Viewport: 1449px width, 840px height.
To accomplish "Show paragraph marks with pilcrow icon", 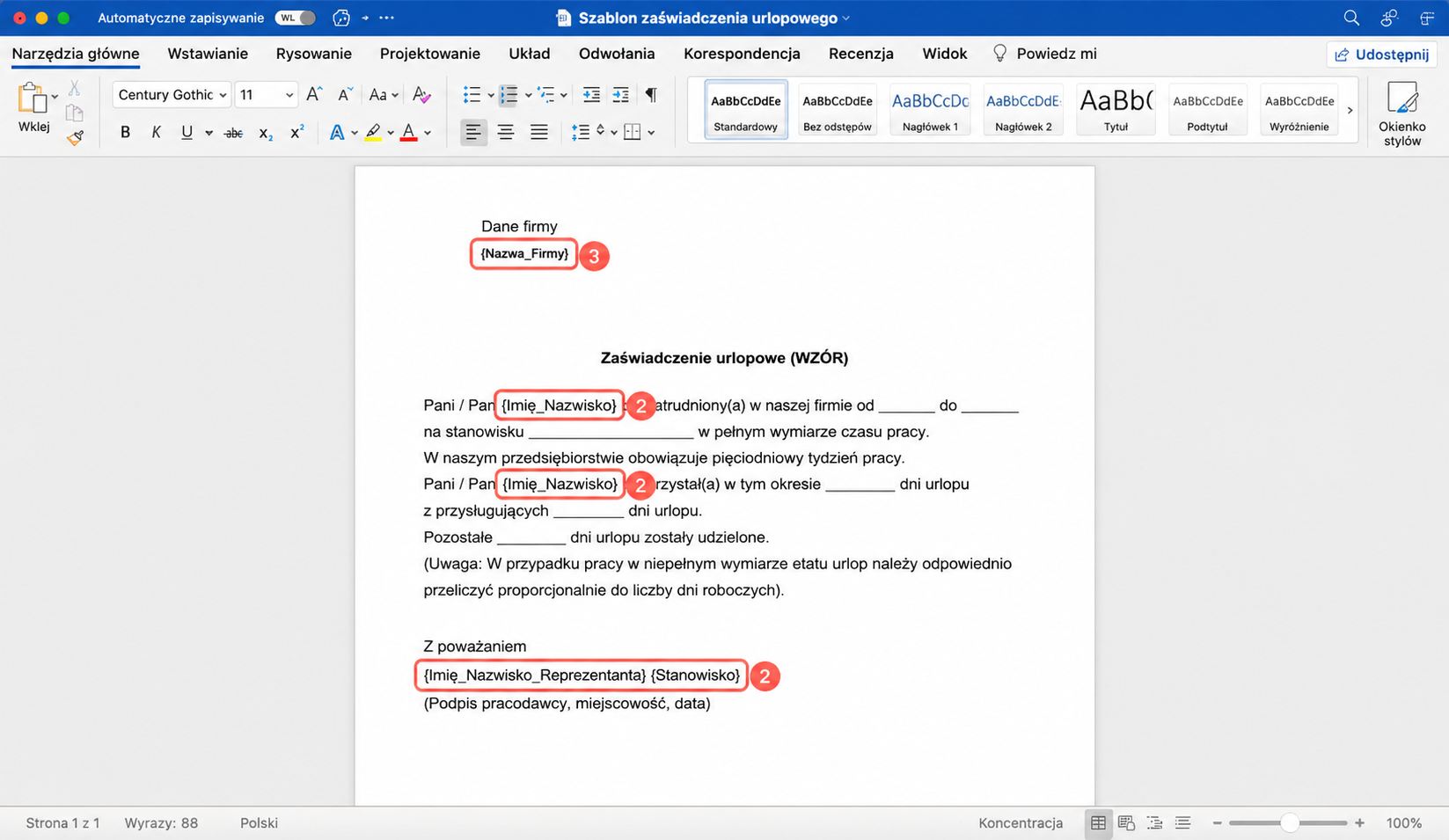I will (651, 95).
